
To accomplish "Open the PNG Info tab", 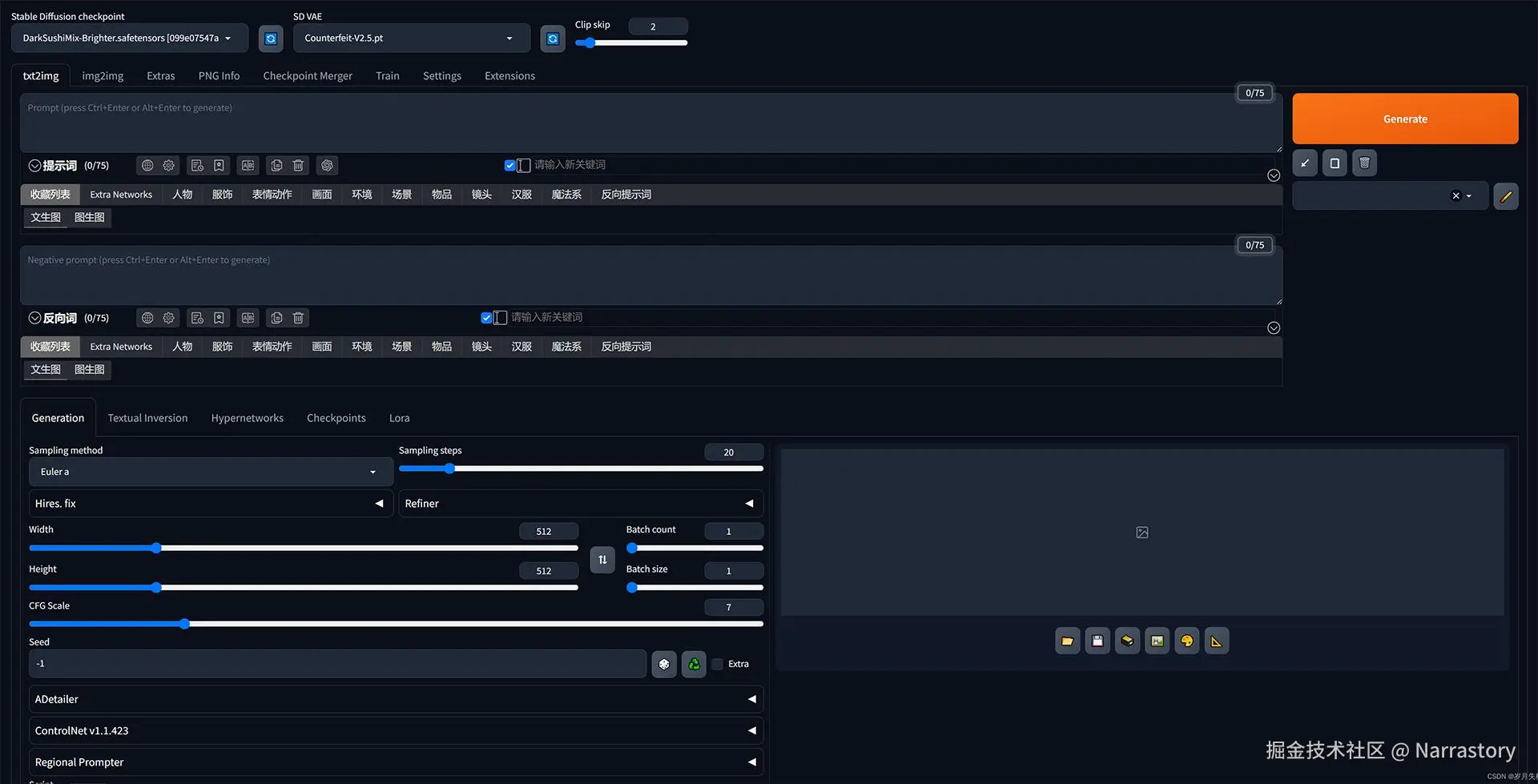I will pos(219,76).
